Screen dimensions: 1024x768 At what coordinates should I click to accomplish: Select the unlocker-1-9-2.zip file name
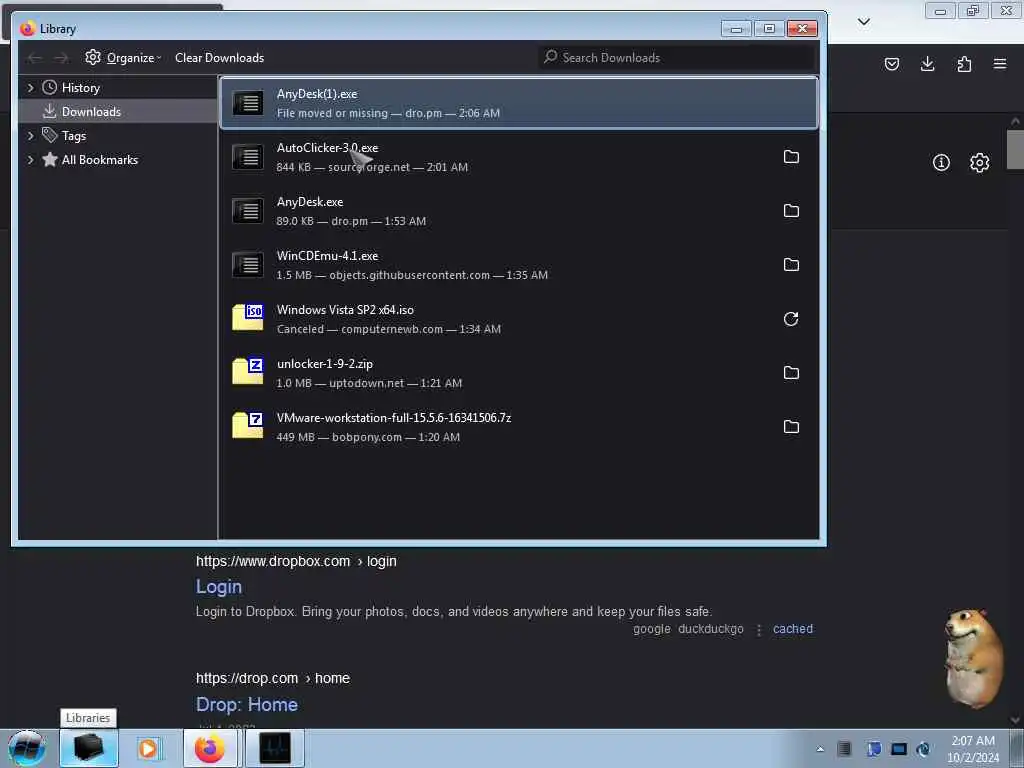pos(325,364)
